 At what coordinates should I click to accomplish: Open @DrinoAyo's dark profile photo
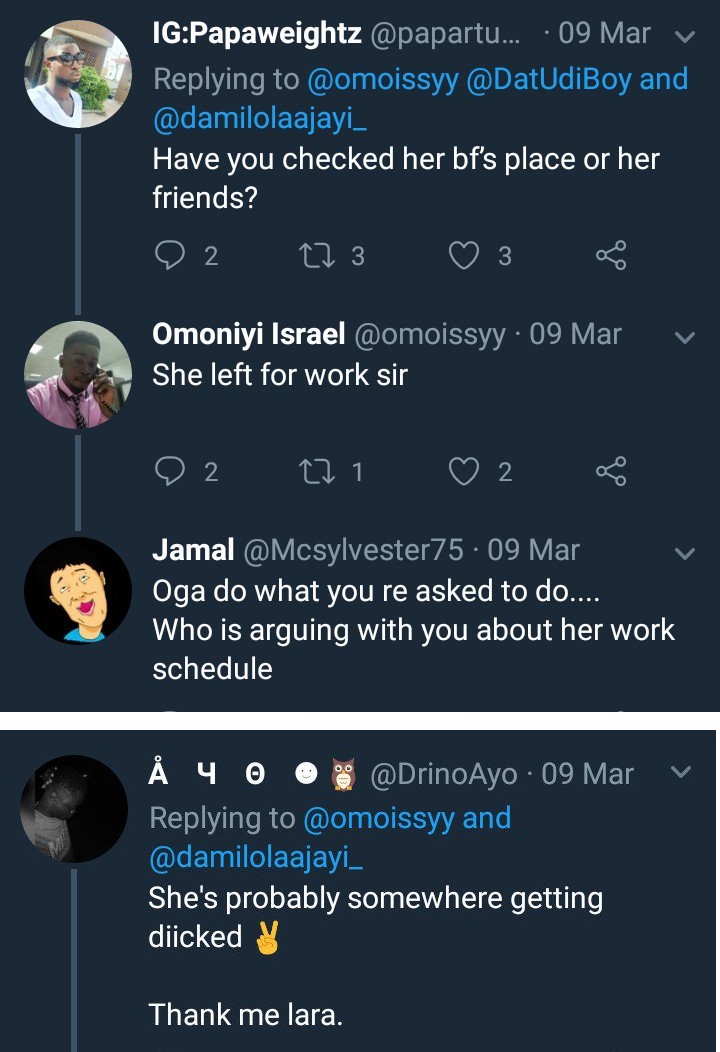[x=75, y=809]
